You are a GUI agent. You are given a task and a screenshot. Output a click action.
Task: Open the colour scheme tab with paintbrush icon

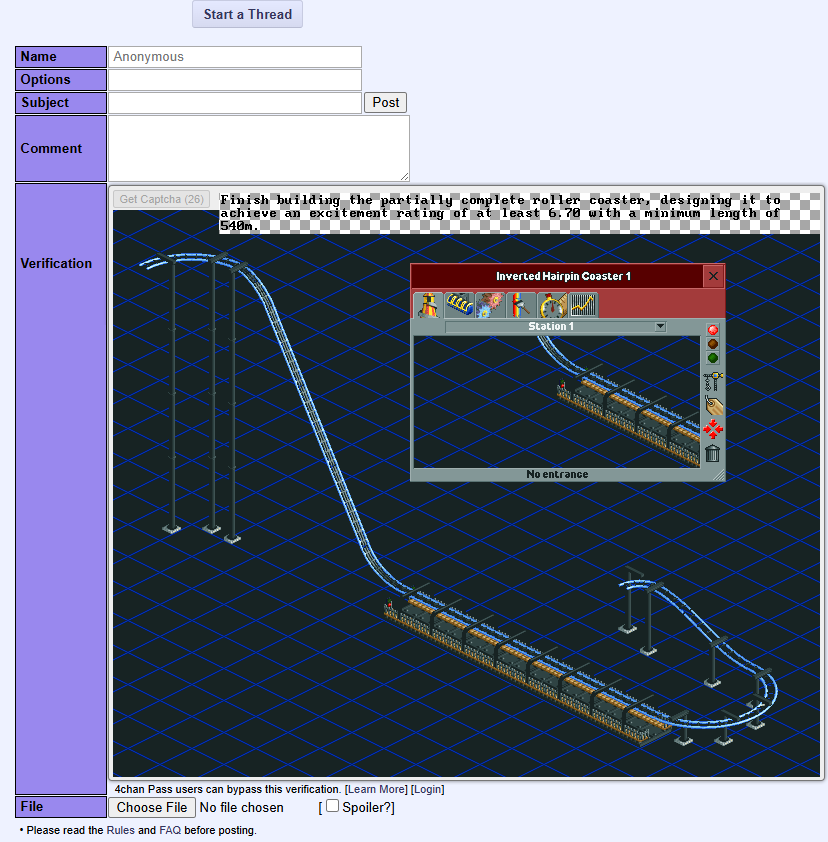(x=521, y=305)
